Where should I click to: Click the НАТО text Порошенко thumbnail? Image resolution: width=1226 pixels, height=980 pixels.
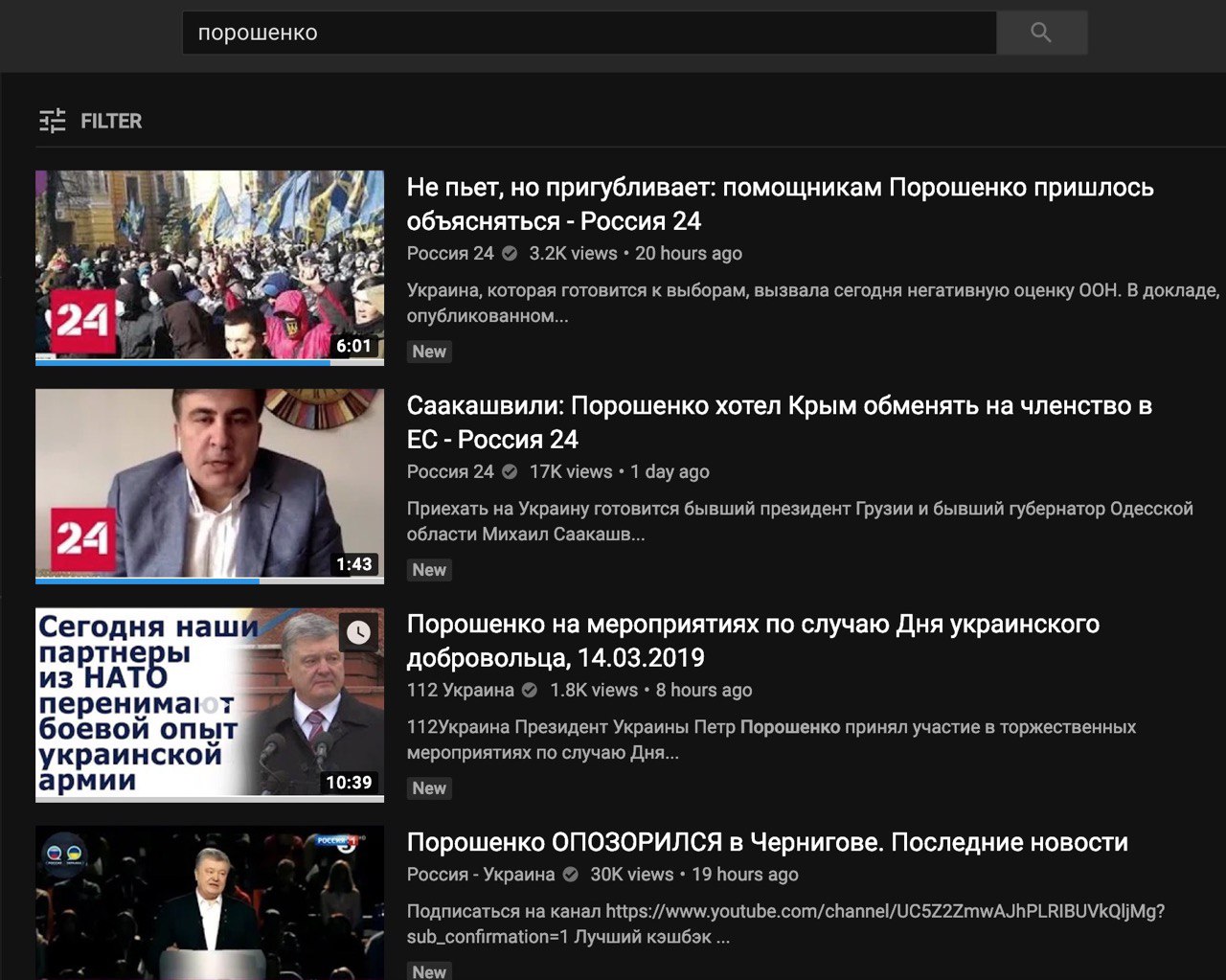210,703
